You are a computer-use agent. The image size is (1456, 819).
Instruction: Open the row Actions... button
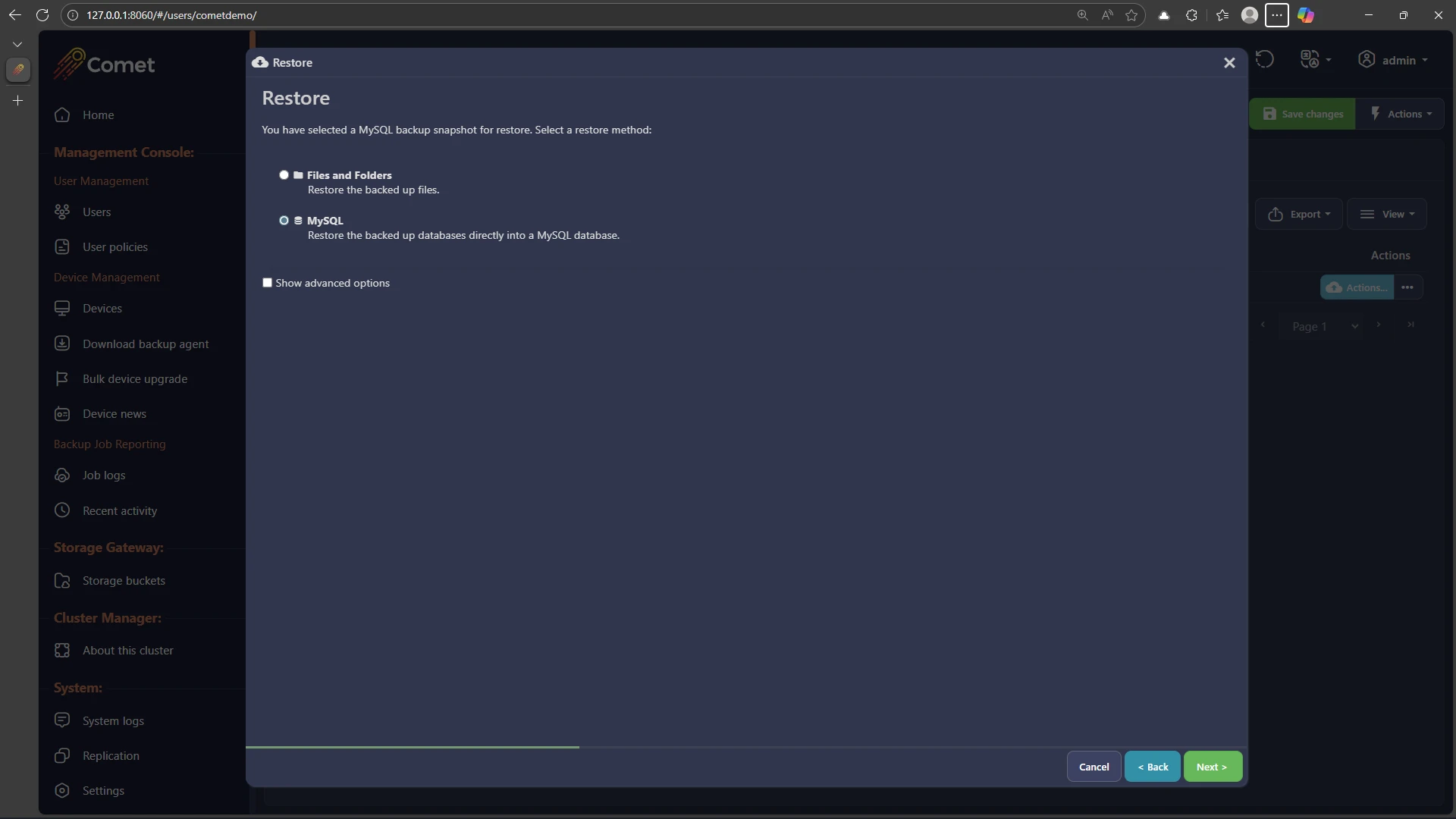[x=1357, y=287]
